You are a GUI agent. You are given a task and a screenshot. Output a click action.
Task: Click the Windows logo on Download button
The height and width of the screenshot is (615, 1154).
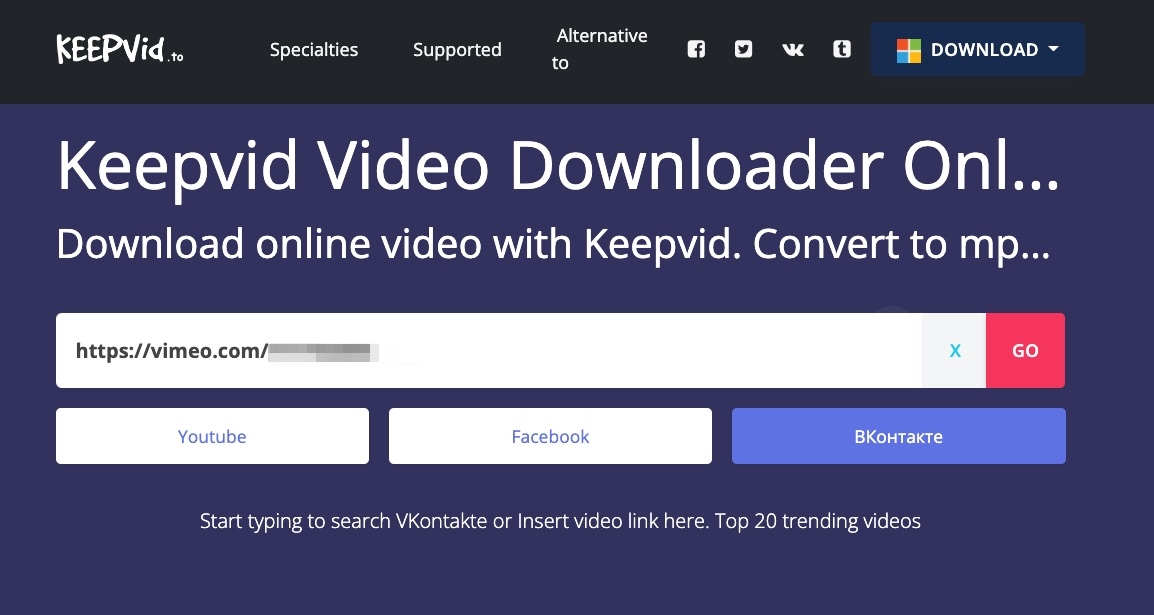(909, 50)
